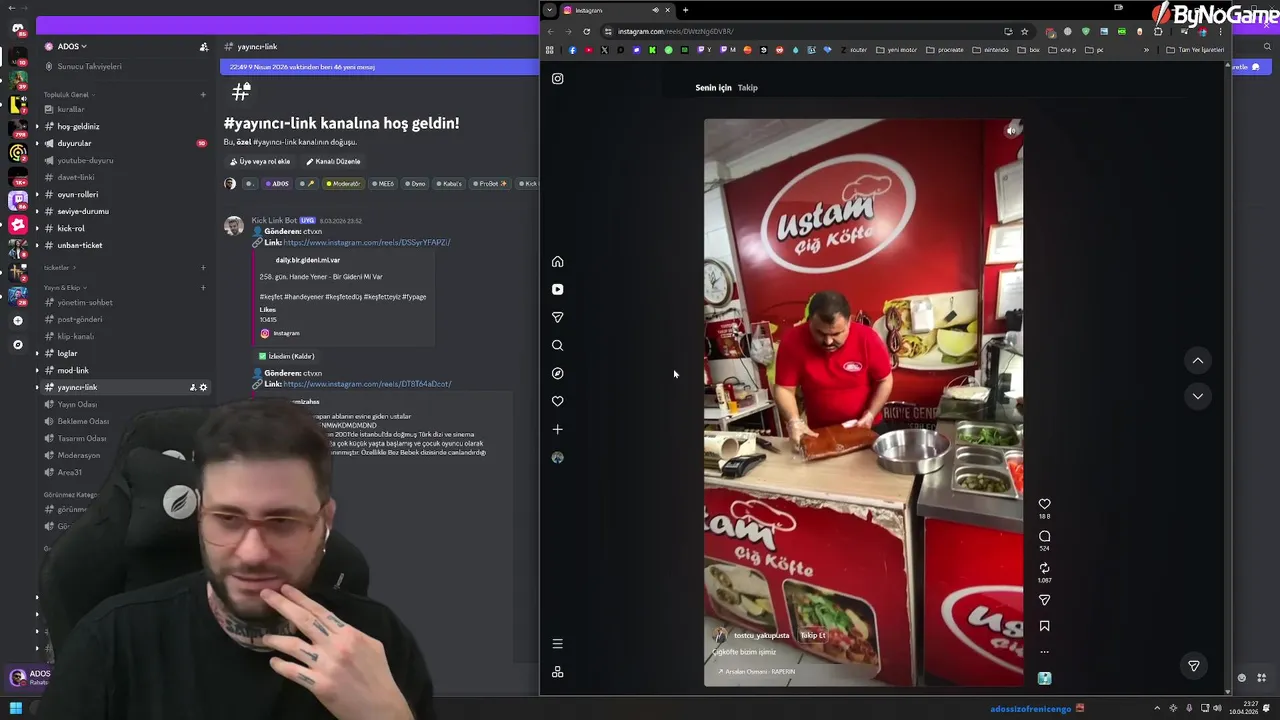Open Instagram Home in sidebar
The height and width of the screenshot is (720, 1280).
pos(557,262)
